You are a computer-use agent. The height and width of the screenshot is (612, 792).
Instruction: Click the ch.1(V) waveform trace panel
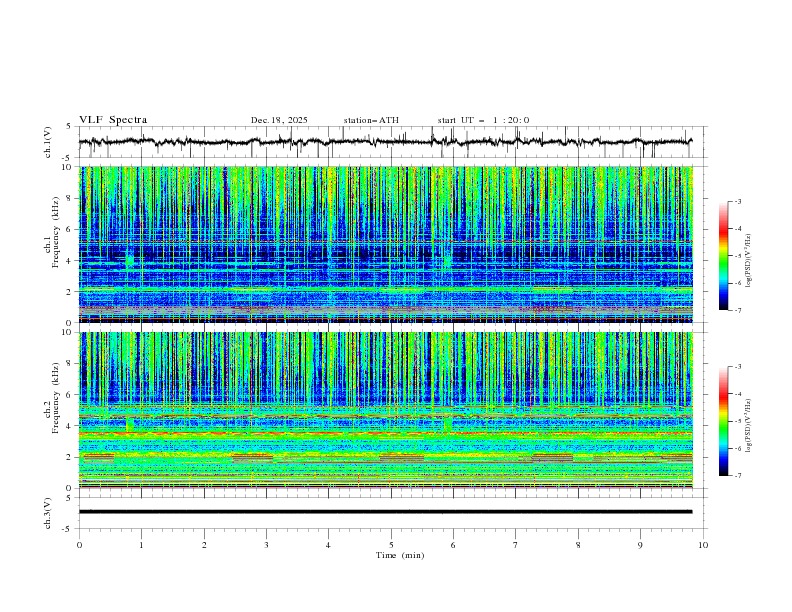pos(391,142)
